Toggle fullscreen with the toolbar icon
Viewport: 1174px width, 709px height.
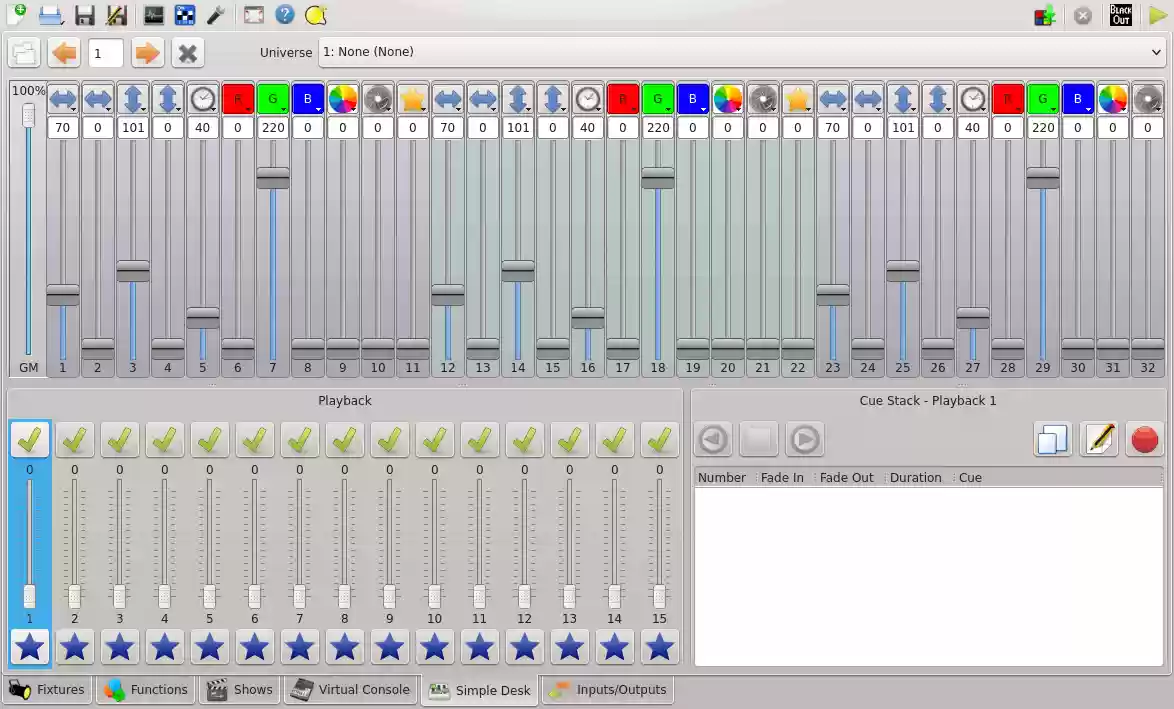click(x=254, y=15)
